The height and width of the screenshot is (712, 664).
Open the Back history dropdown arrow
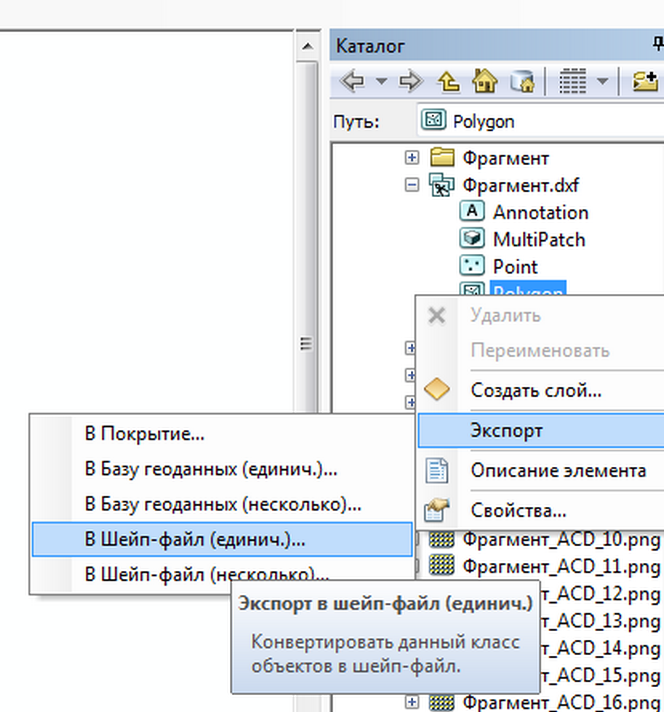click(382, 81)
